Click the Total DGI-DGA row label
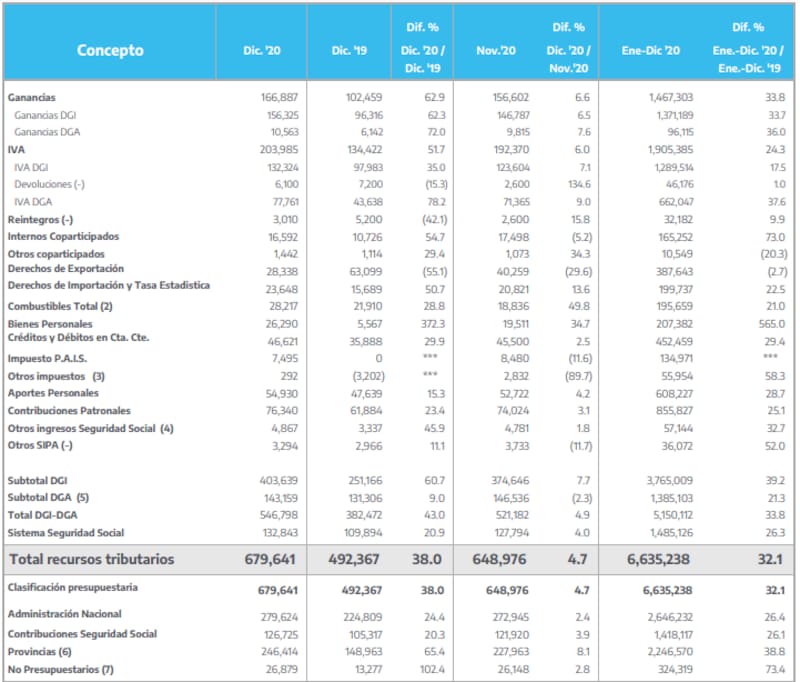 (x=44, y=514)
